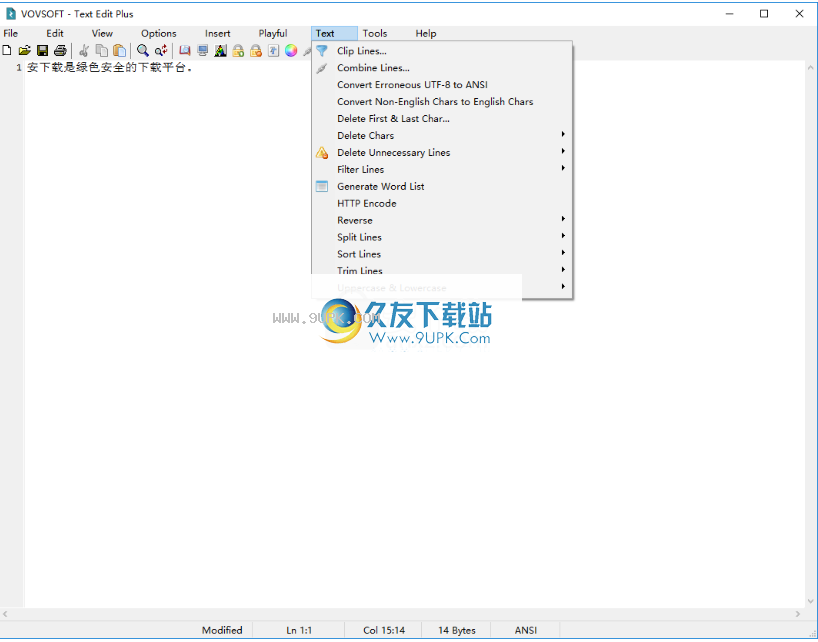The height and width of the screenshot is (642, 818).
Task: Expand the Uppercase & Lowercase submenu arrow
Action: pyautogui.click(x=563, y=287)
